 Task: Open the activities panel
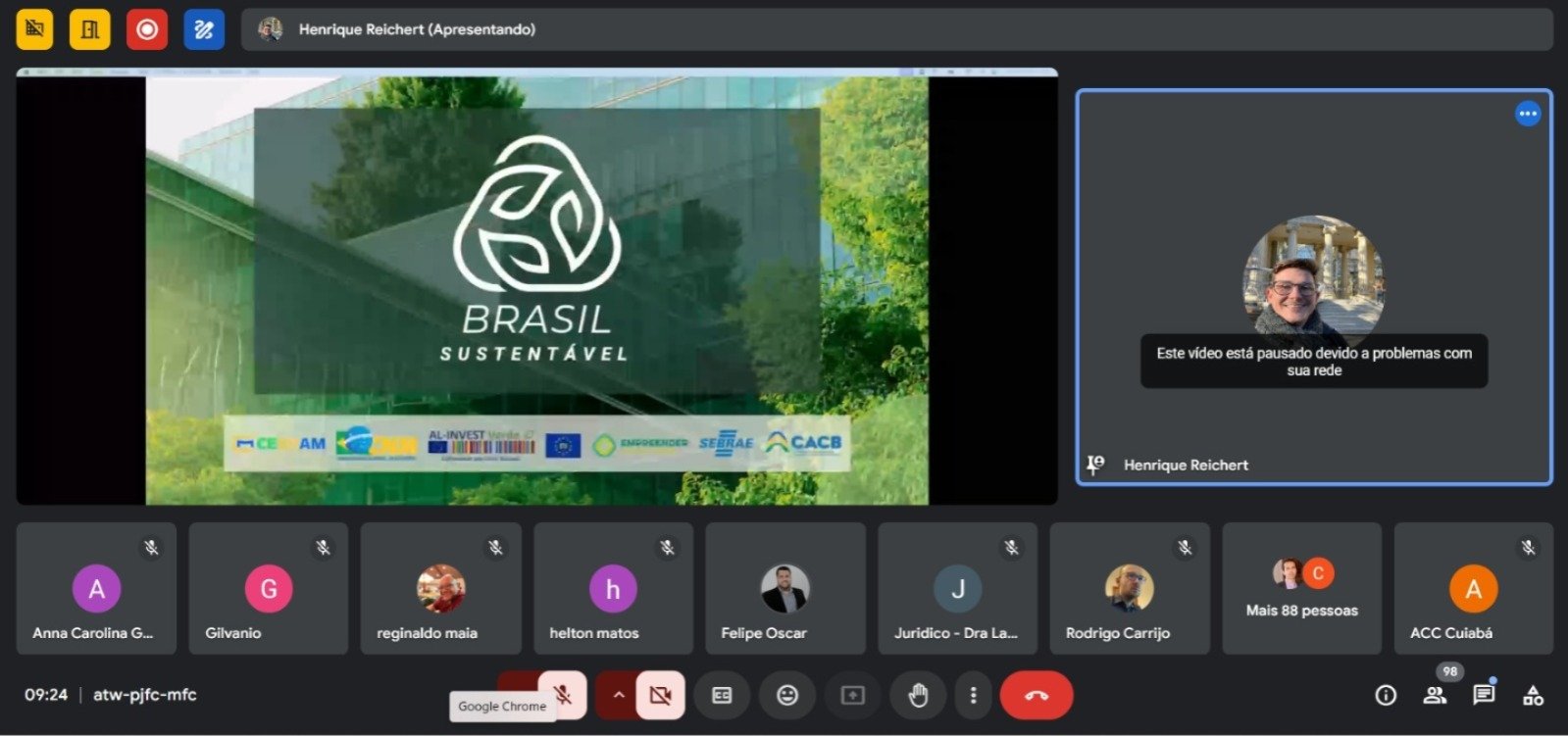(1533, 695)
